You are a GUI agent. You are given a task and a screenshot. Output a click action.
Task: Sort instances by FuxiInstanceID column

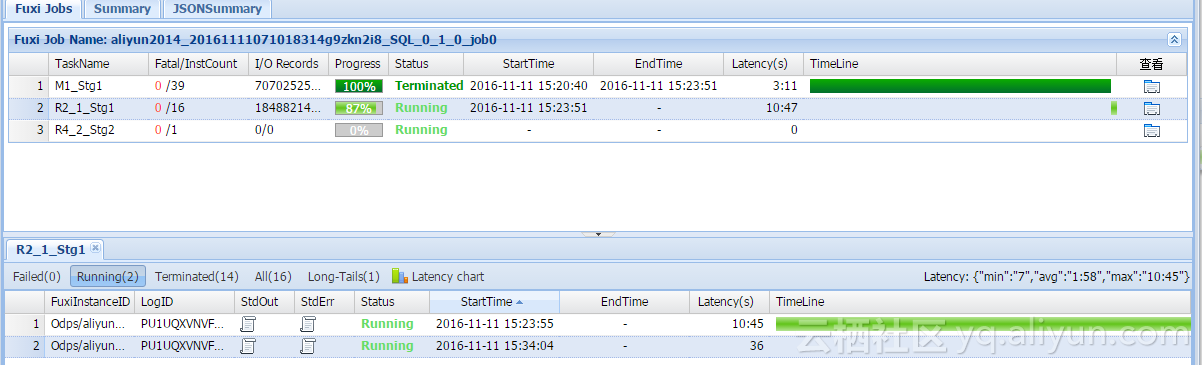[x=90, y=301]
